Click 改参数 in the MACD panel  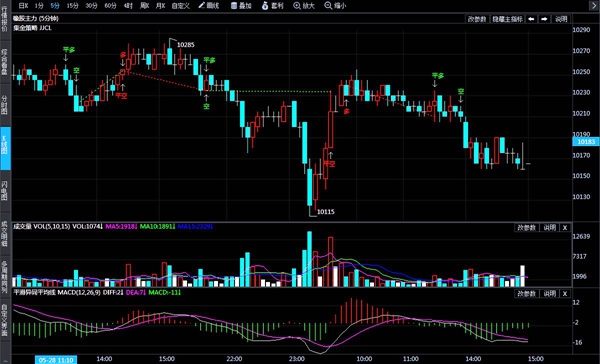click(527, 293)
